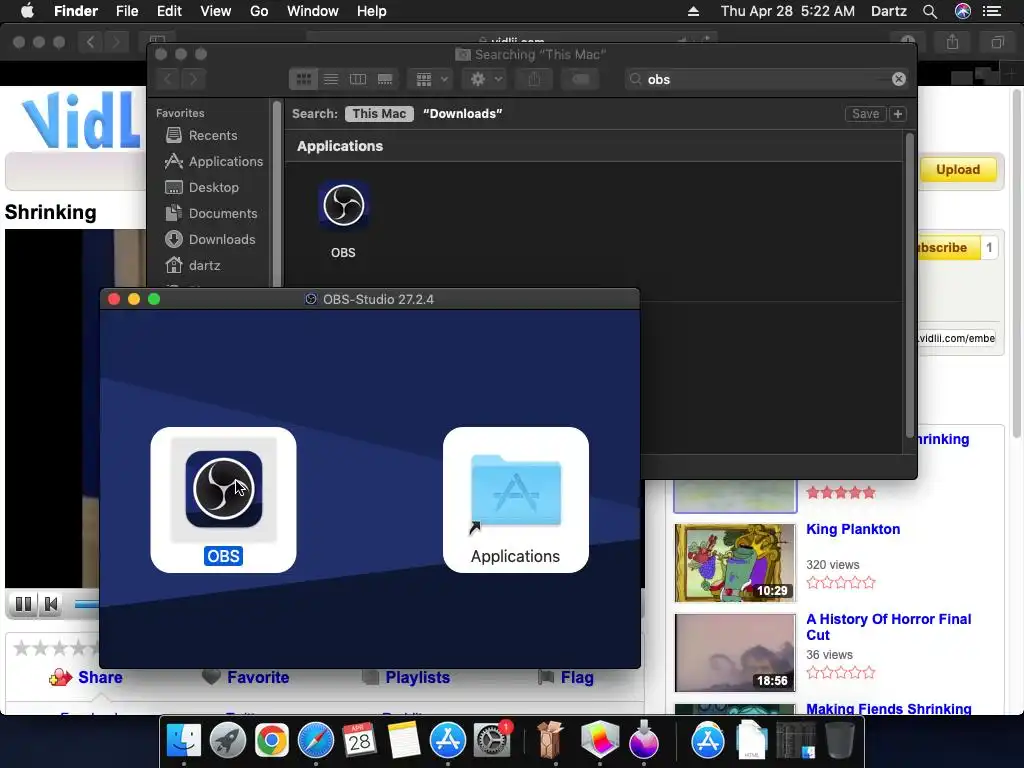Open the Dartz user menu
Screen dimensions: 1024x768
[888, 11]
